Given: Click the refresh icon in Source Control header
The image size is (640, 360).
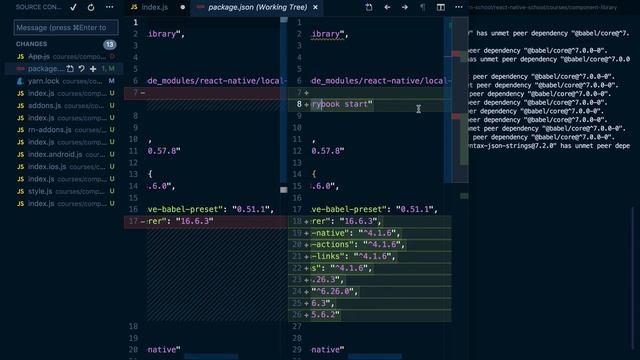Looking at the screenshot, I should pyautogui.click(x=91, y=7).
